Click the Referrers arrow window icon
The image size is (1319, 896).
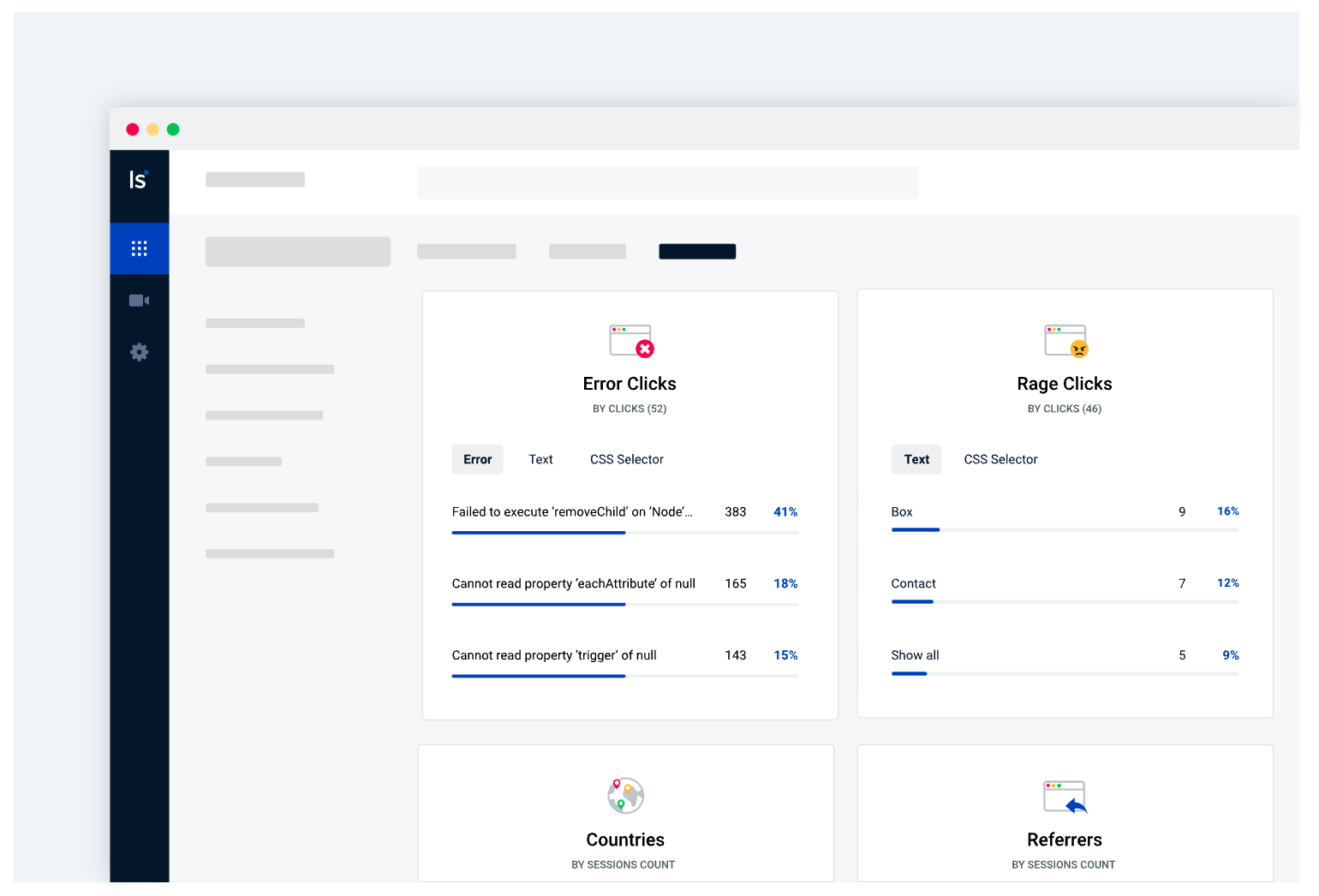(x=1065, y=797)
